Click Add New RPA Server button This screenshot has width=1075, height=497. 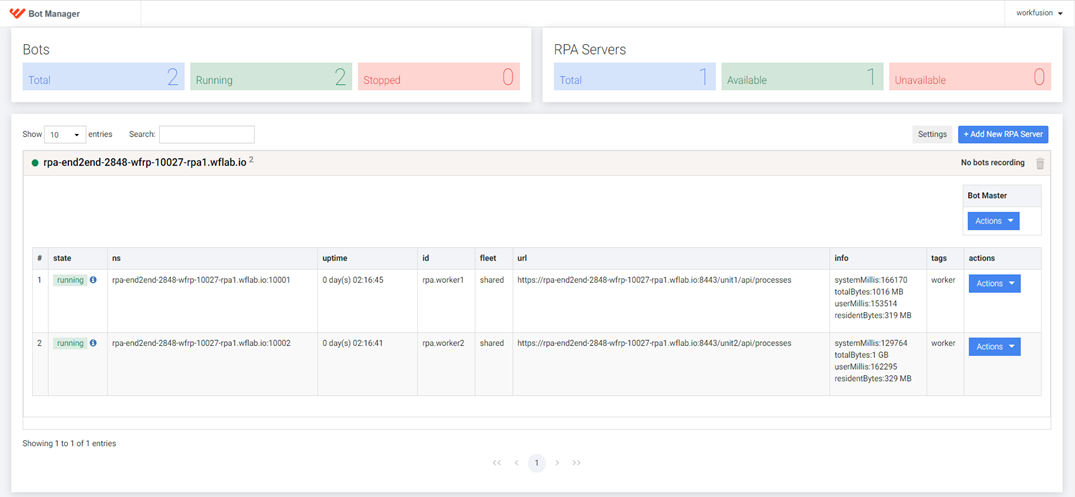point(1003,134)
